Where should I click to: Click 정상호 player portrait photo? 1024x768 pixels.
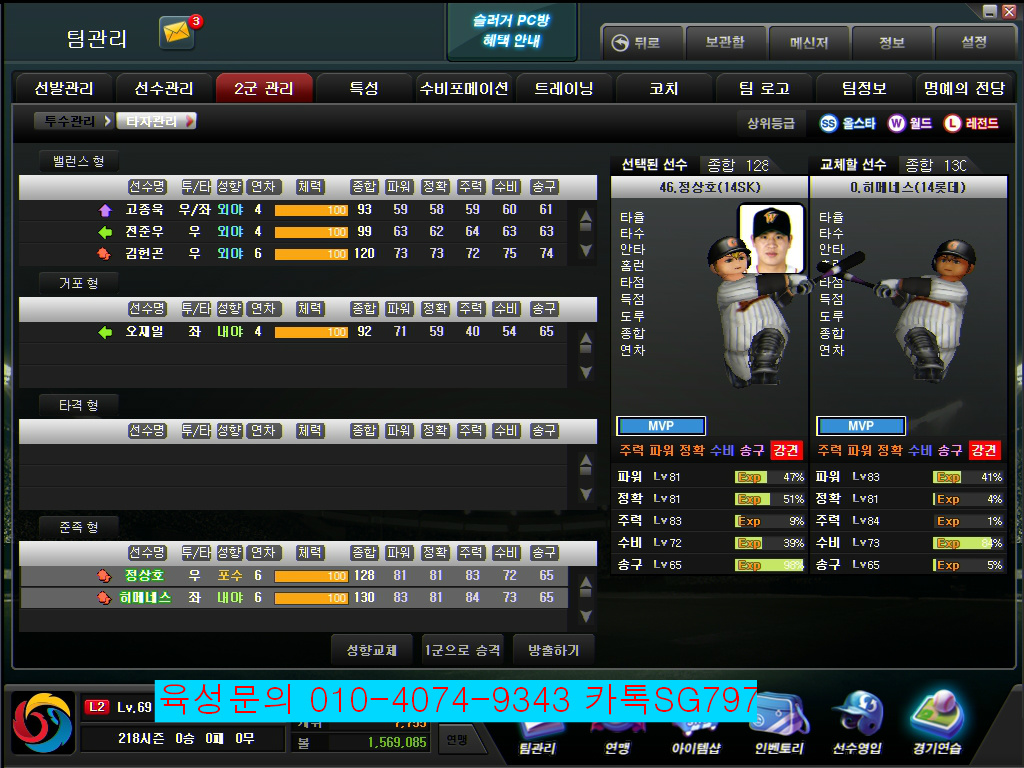tap(771, 238)
